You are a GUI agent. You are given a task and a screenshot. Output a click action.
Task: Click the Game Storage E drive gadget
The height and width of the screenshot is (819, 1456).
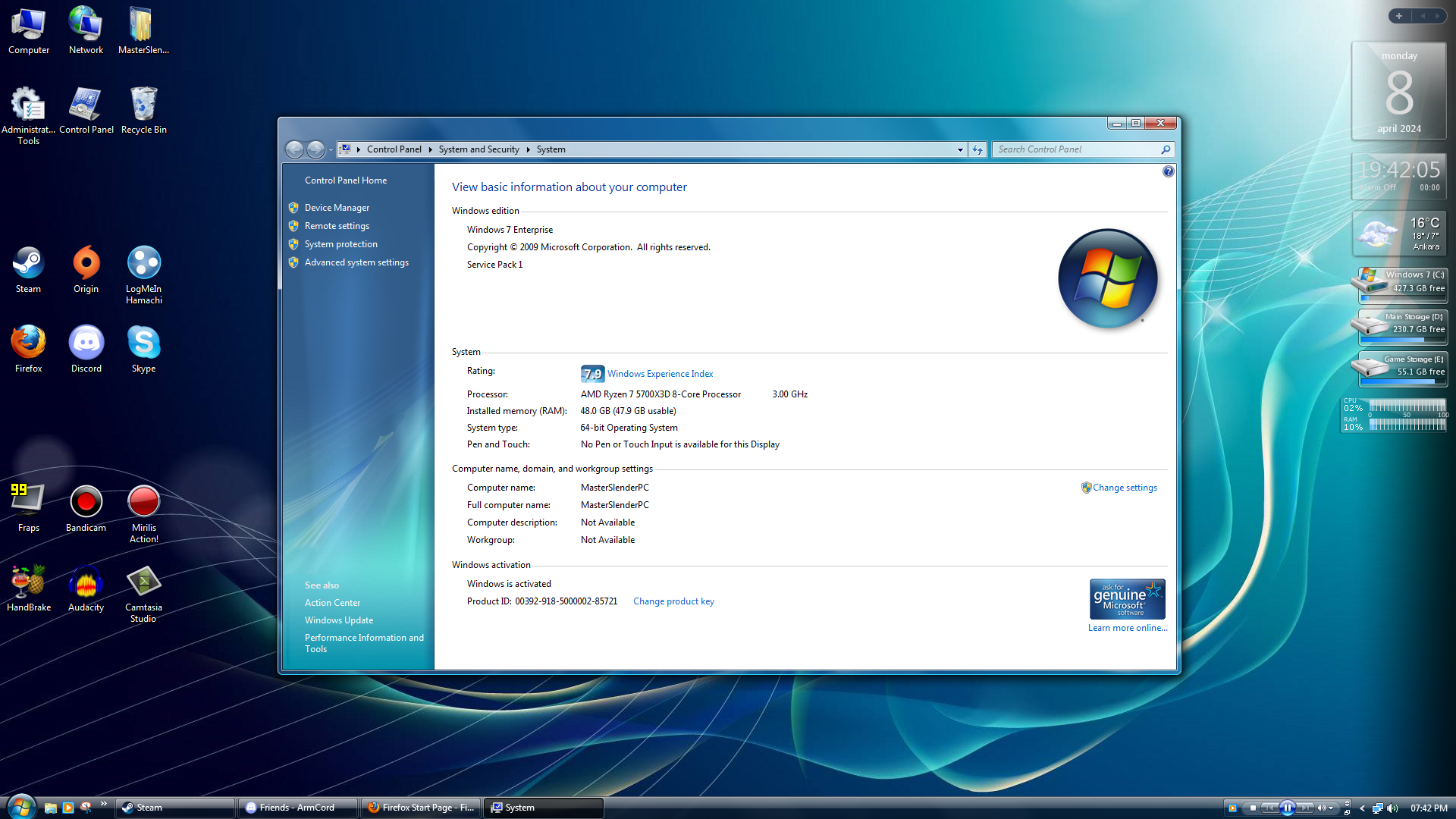[1401, 368]
